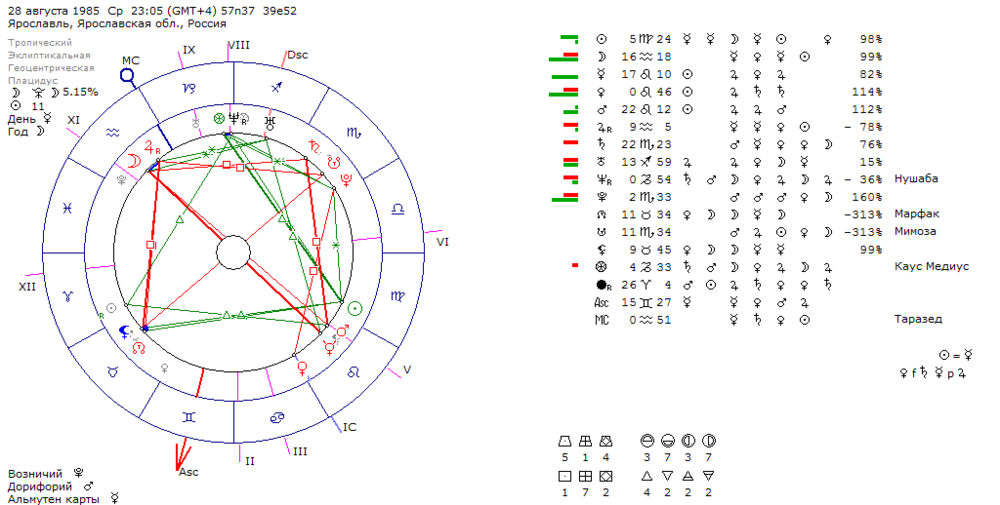Select the red Venus glyph near Leo

pos(302,368)
